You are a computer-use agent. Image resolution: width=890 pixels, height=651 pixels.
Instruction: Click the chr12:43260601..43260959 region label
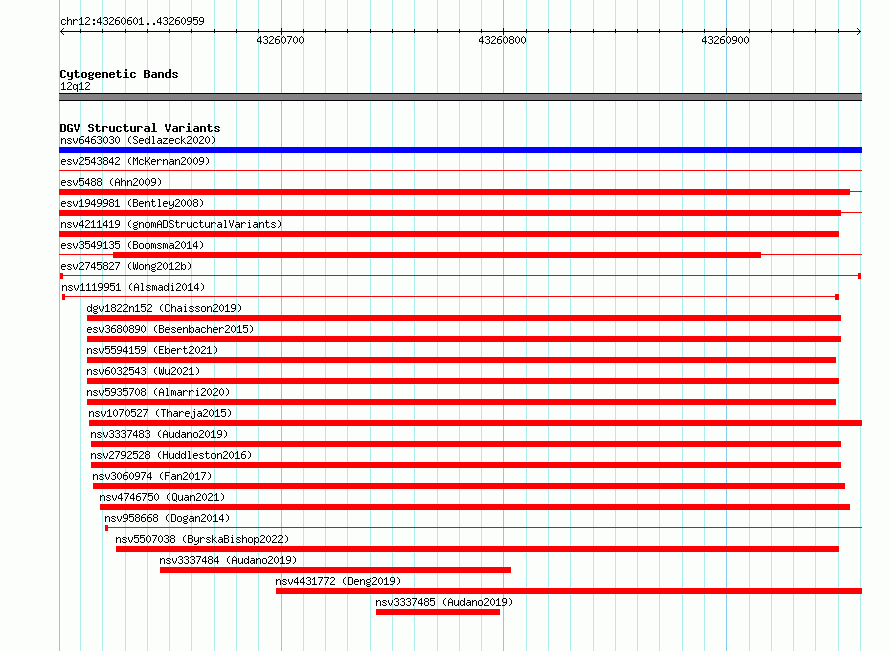[x=132, y=22]
